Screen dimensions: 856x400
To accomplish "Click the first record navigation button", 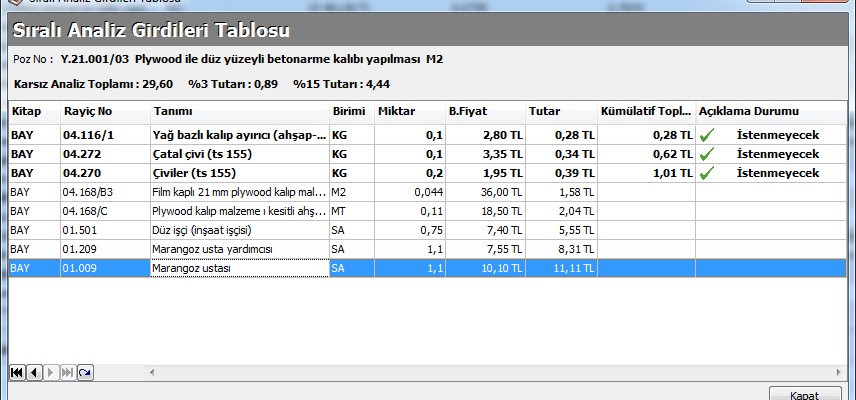I will (17, 372).
